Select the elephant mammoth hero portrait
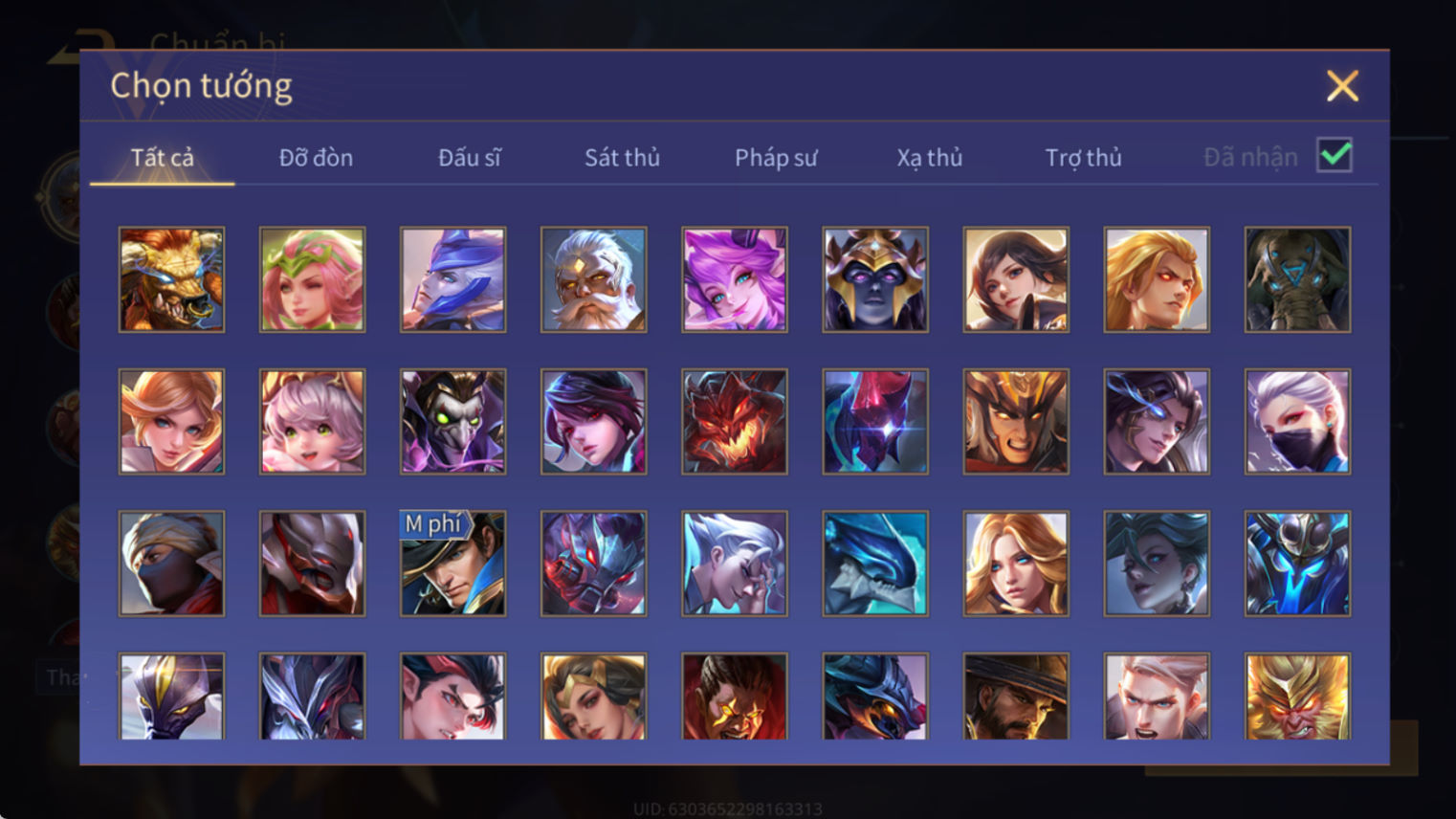 pos(1297,279)
